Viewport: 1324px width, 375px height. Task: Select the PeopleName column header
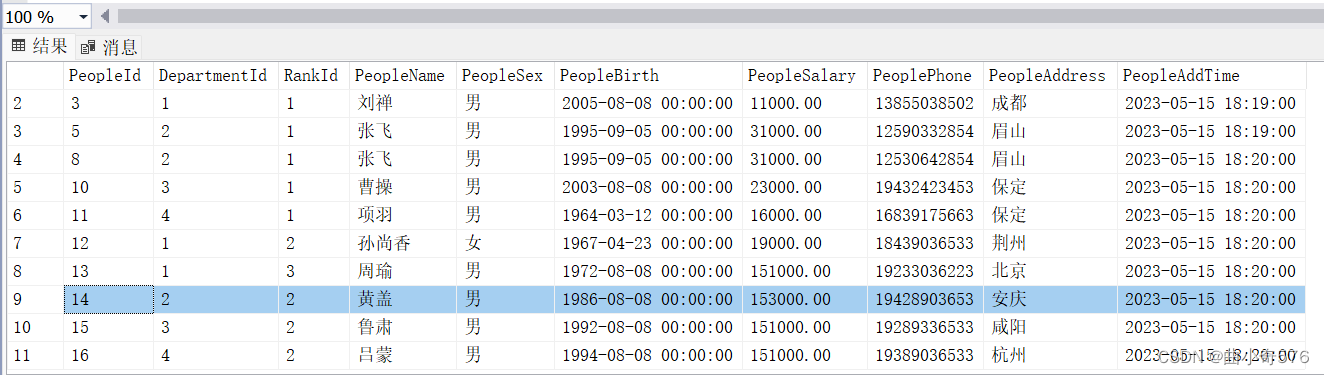(404, 75)
